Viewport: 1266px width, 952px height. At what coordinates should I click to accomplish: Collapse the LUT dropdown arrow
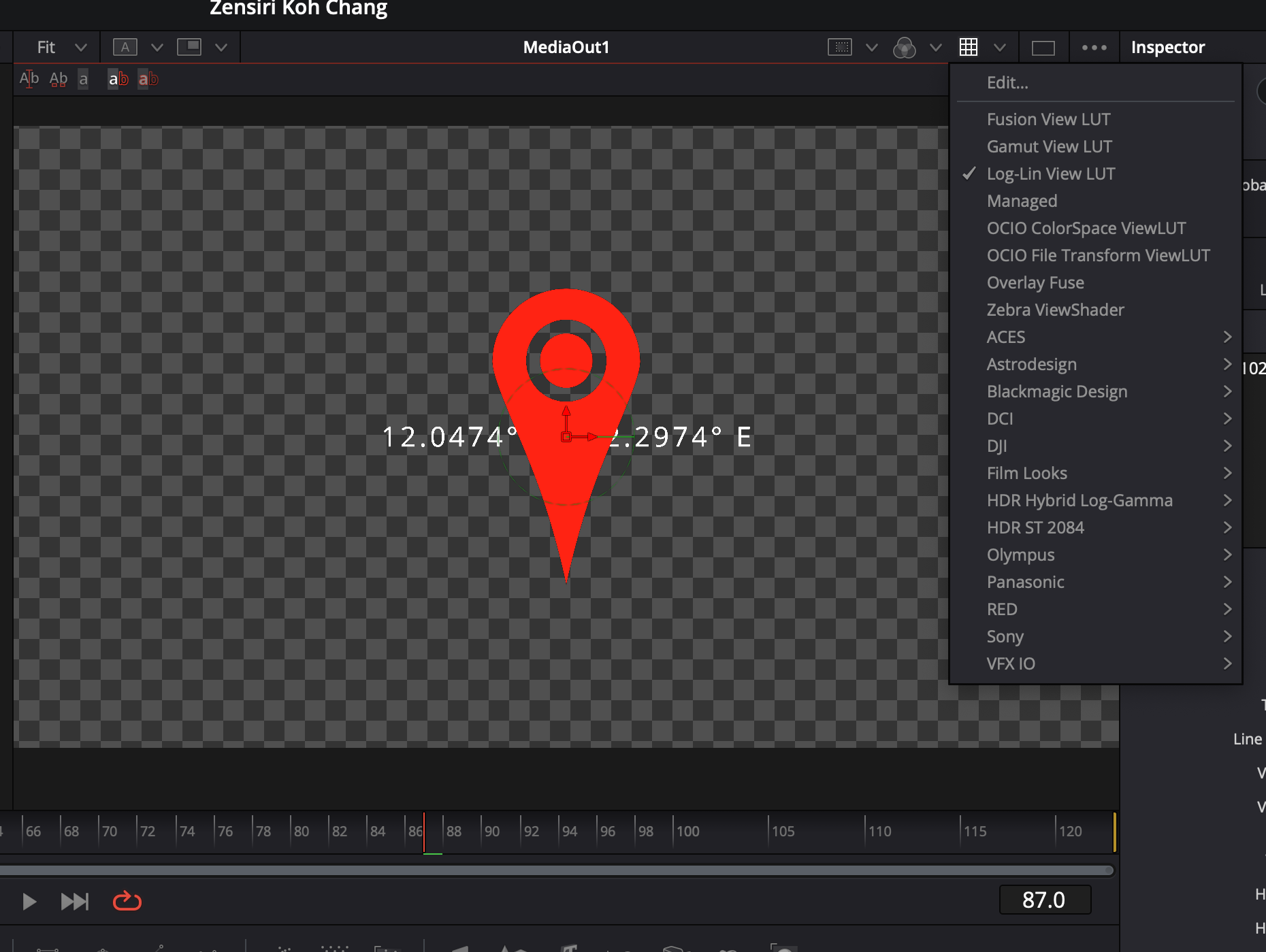click(x=1000, y=47)
